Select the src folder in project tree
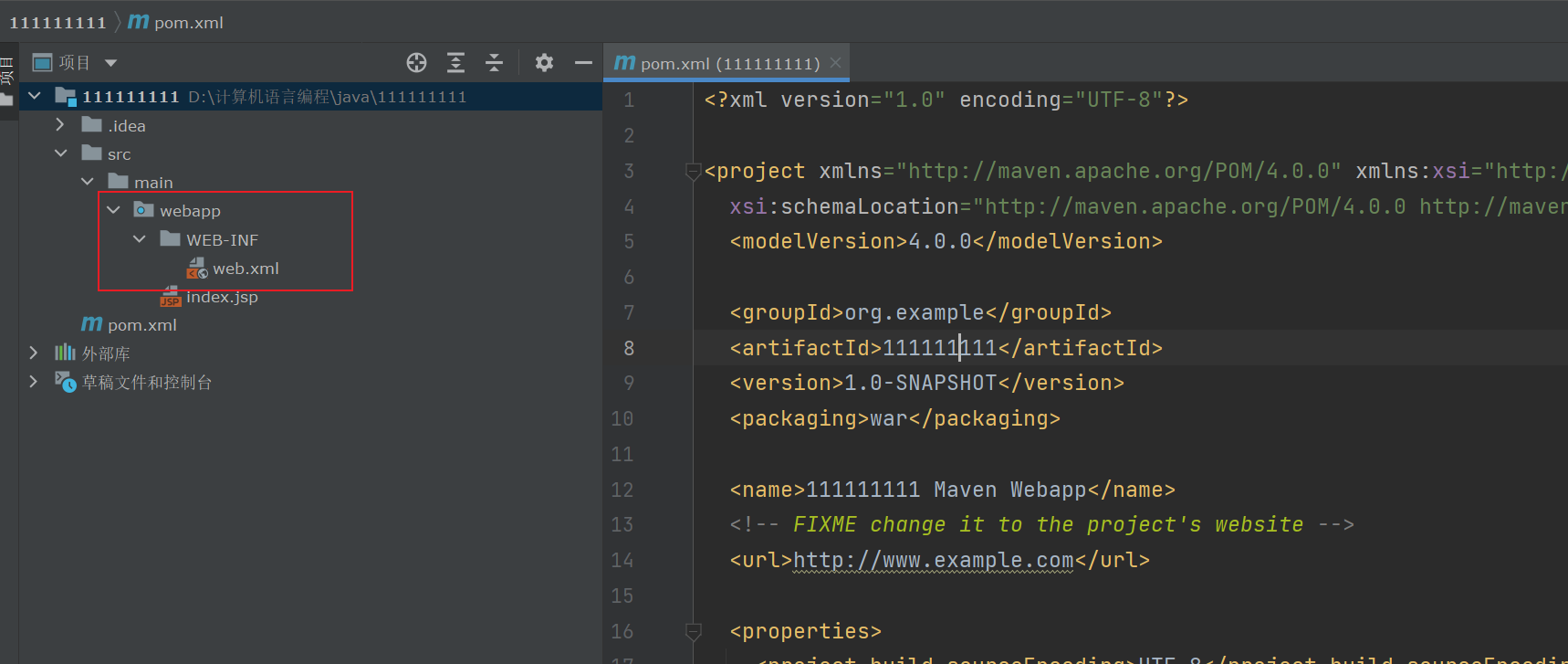The height and width of the screenshot is (664, 1568). tap(119, 153)
